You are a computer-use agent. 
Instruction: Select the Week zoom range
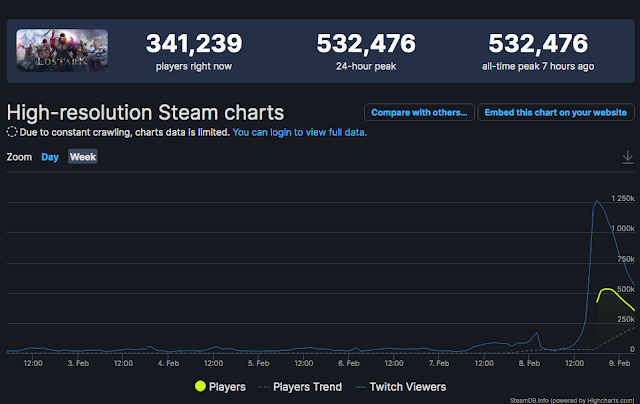[82, 157]
